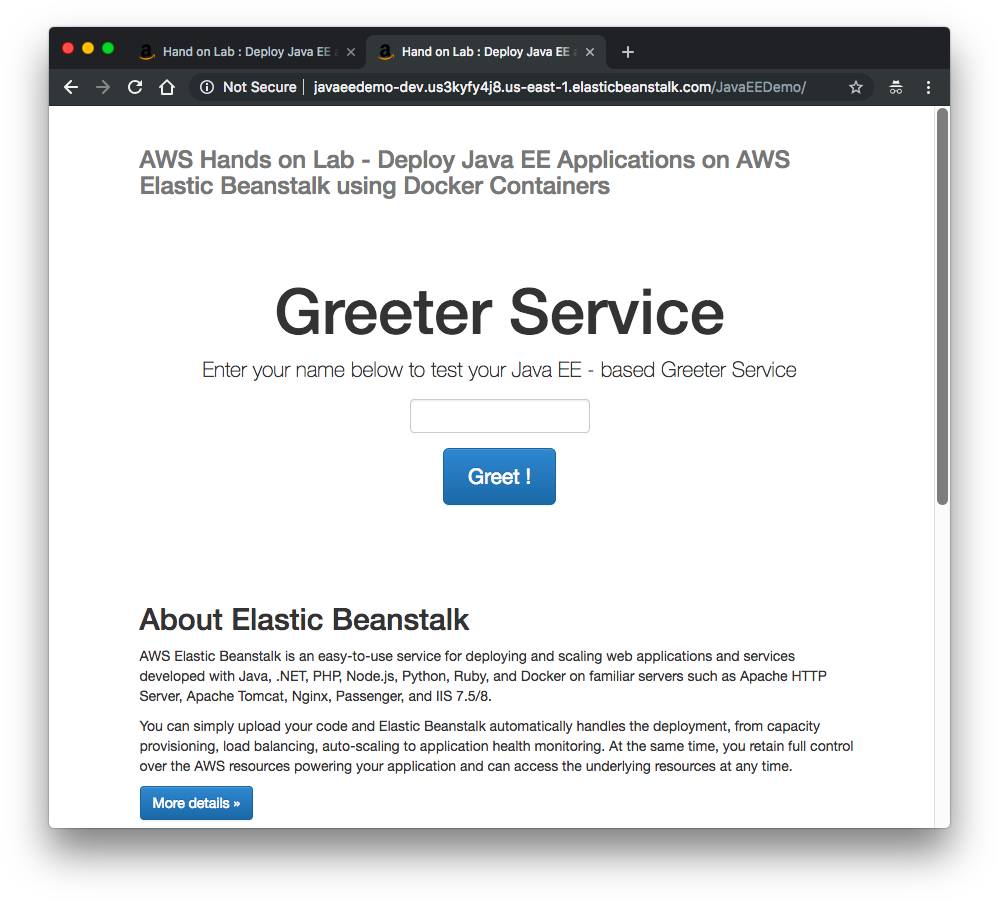Click the Greet ! button

500,477
